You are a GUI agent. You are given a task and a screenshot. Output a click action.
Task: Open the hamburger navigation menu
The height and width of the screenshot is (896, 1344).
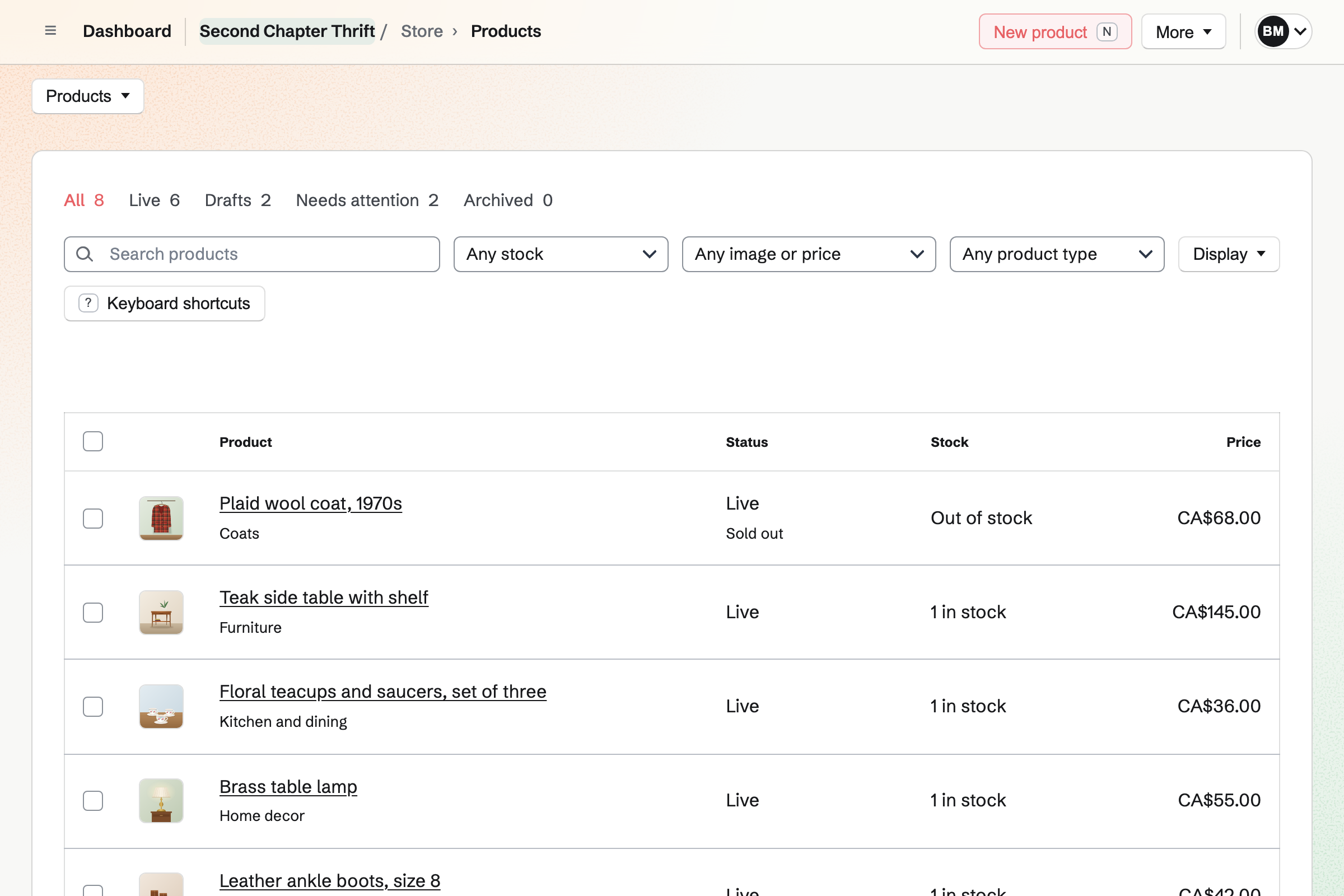coord(50,31)
